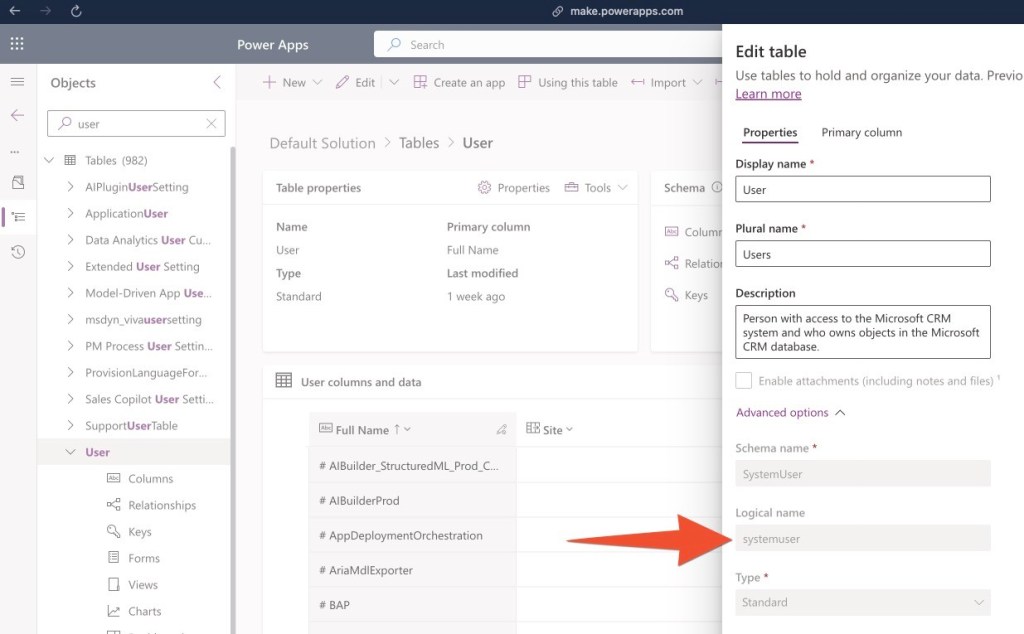1024x634 pixels.
Task: Clear the objects search box with X
Action: (x=211, y=124)
